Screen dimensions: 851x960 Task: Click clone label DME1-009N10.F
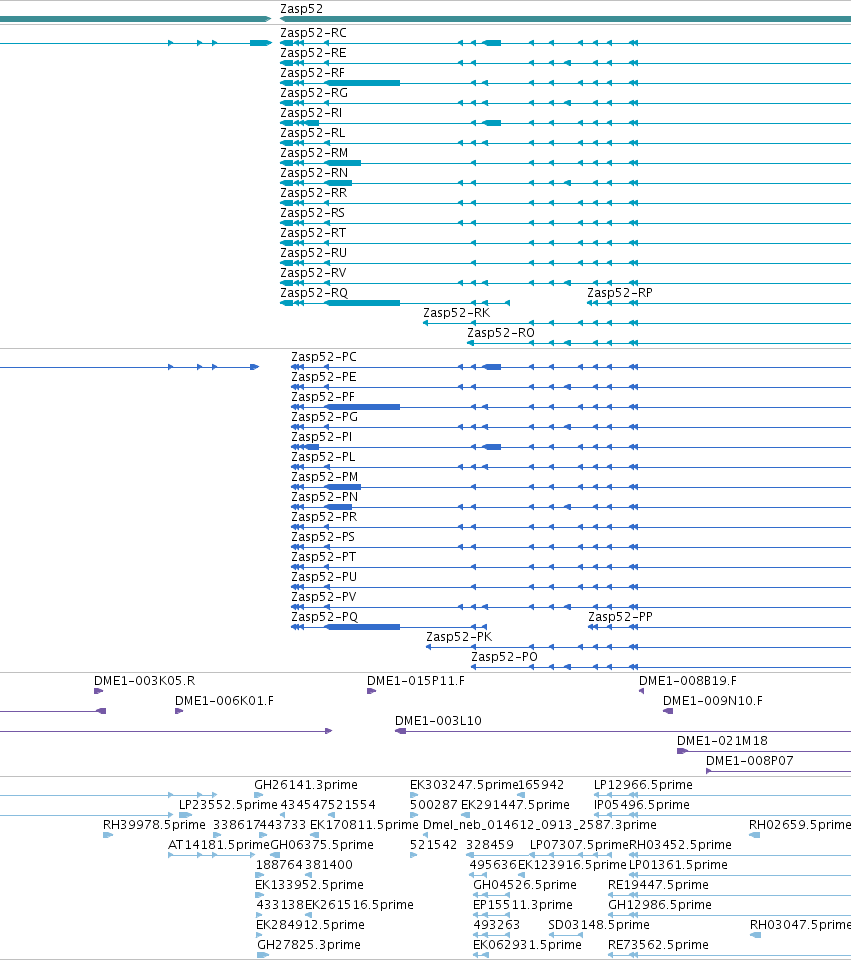713,701
